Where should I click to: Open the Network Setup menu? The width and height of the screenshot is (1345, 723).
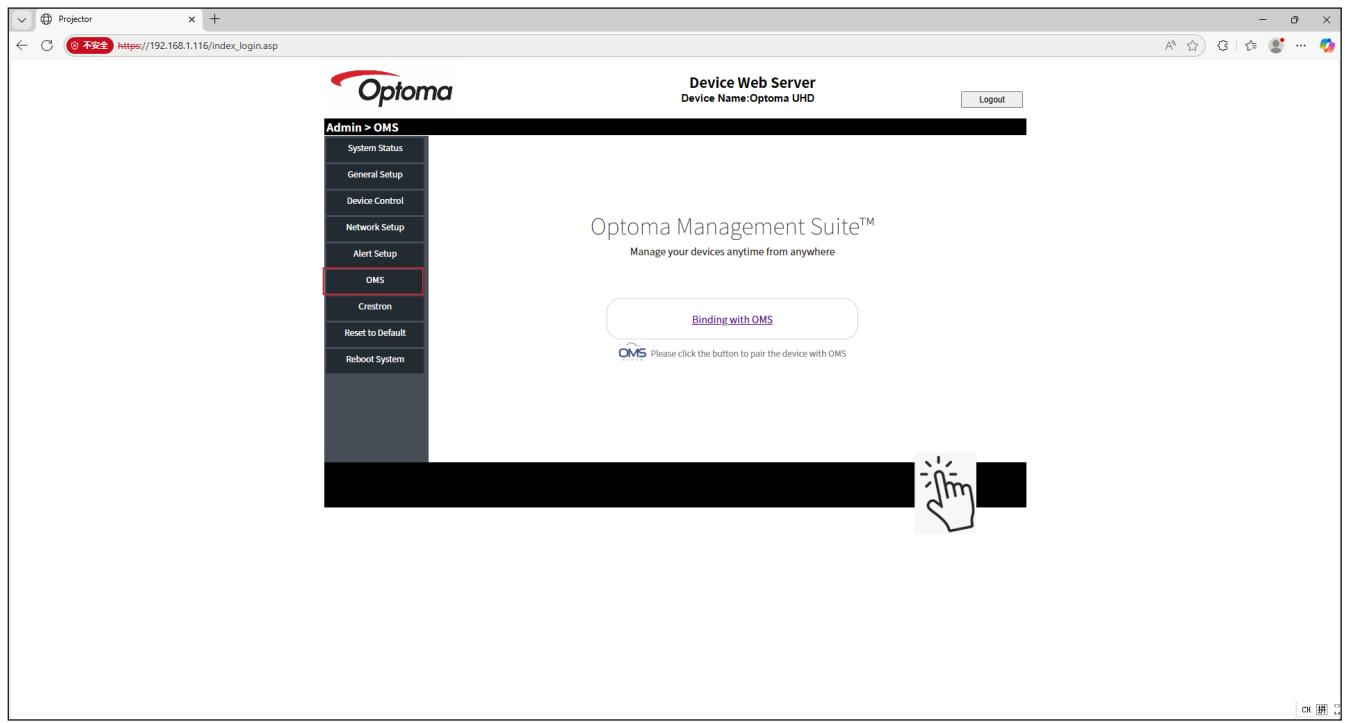coord(375,227)
